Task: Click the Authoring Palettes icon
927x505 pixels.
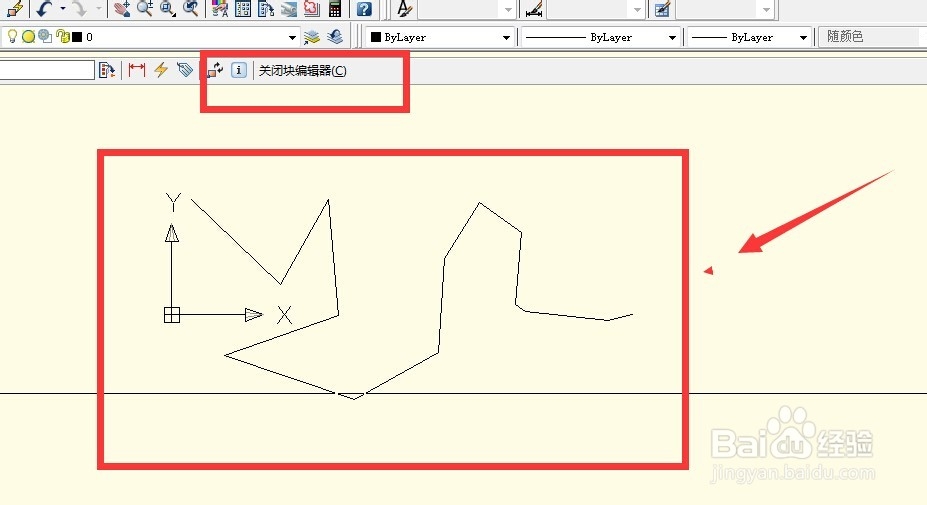Action: pyautogui.click(x=107, y=70)
